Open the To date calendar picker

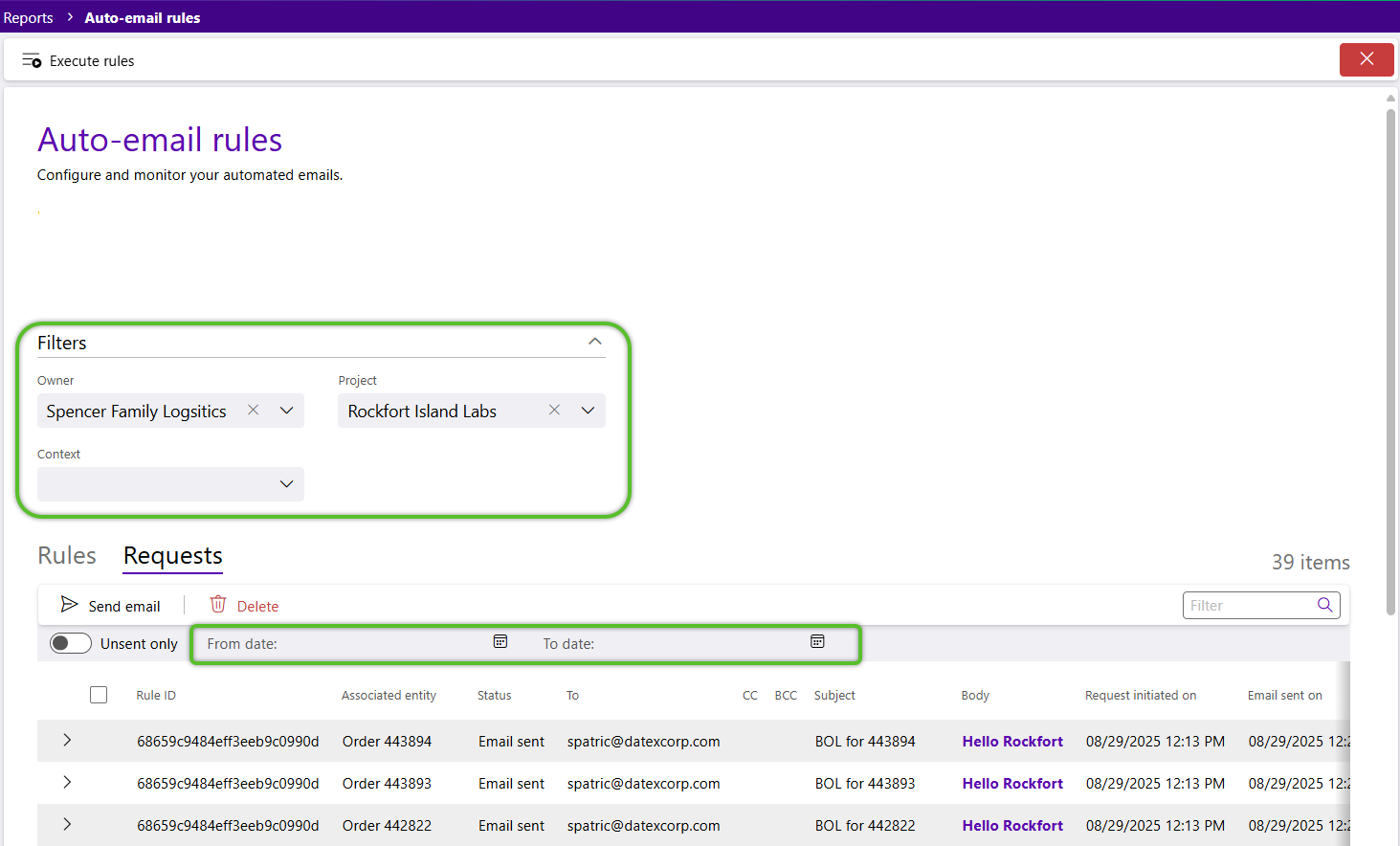pos(817,642)
